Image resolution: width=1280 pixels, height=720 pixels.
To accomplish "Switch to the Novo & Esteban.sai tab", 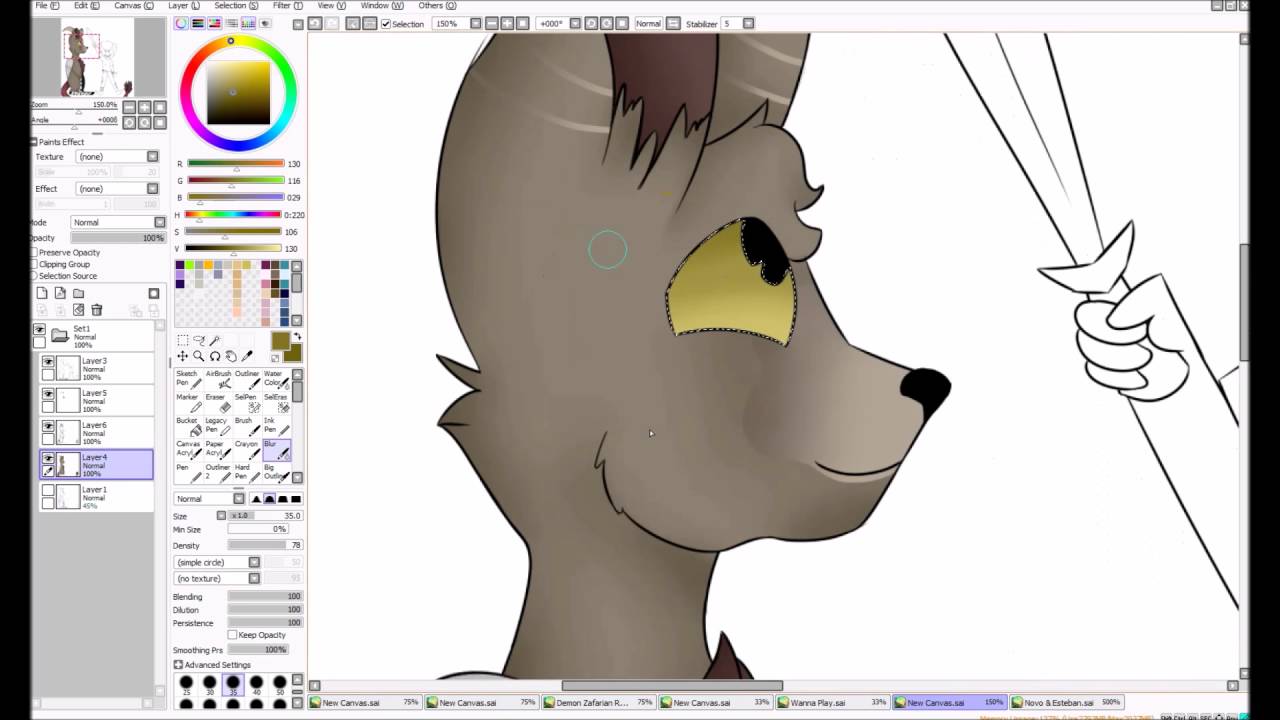I will tap(1067, 703).
